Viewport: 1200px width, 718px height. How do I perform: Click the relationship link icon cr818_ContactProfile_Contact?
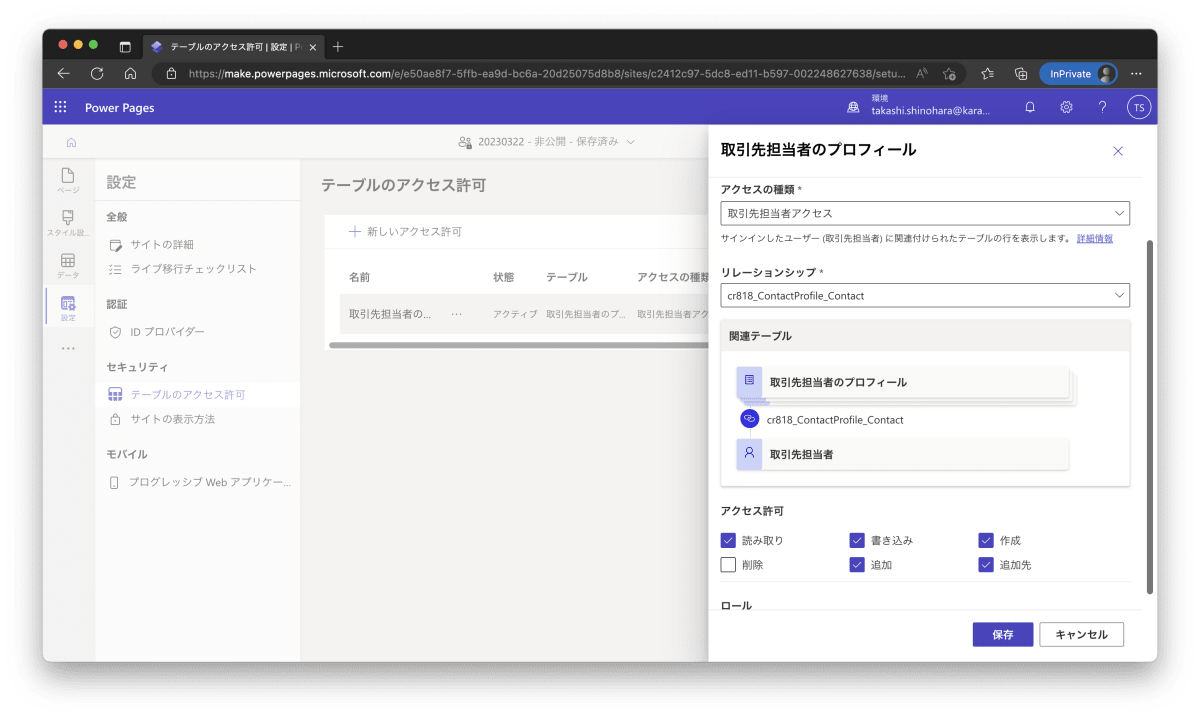click(749, 419)
